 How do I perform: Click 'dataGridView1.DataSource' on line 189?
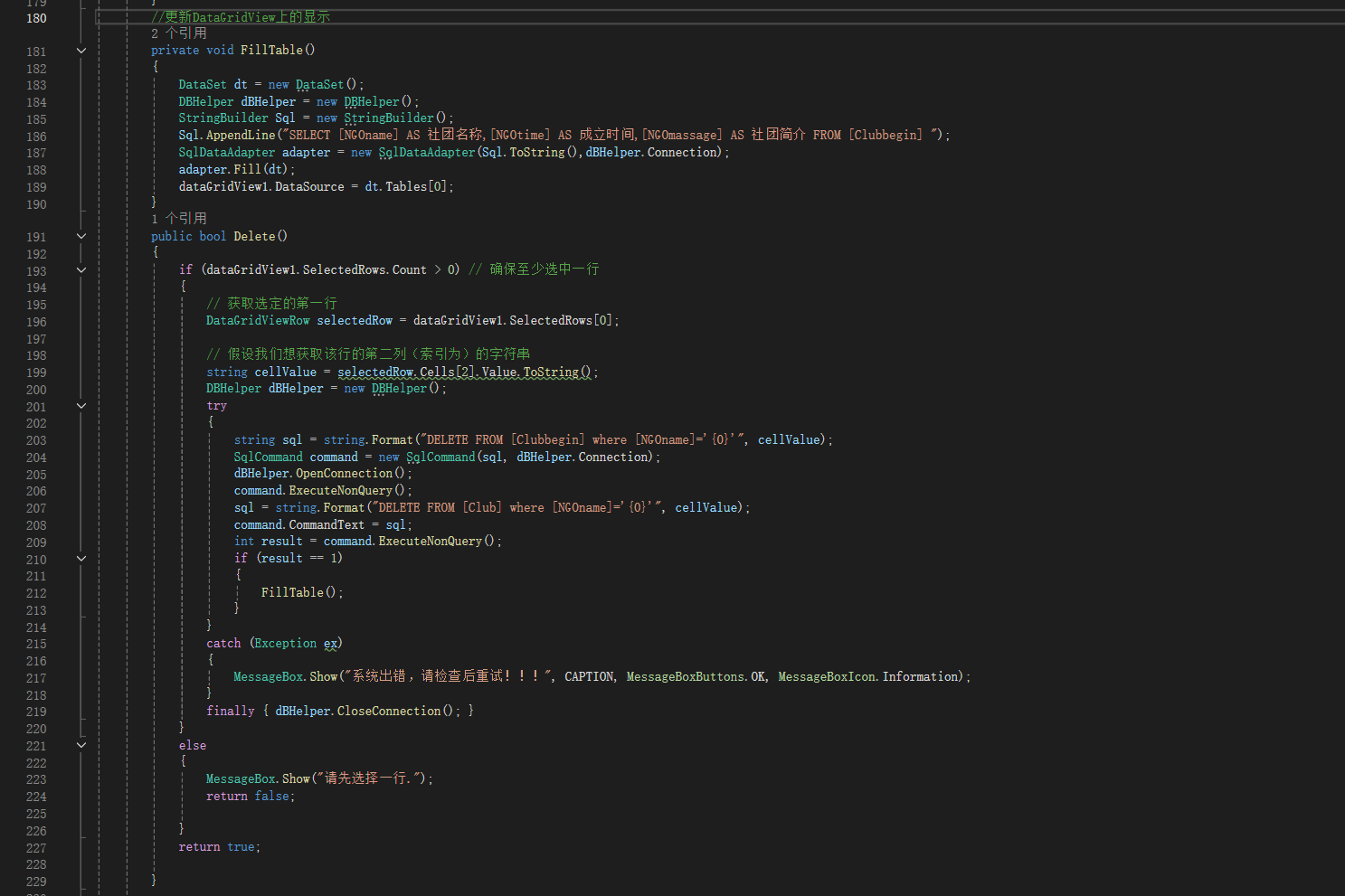pyautogui.click(x=261, y=186)
